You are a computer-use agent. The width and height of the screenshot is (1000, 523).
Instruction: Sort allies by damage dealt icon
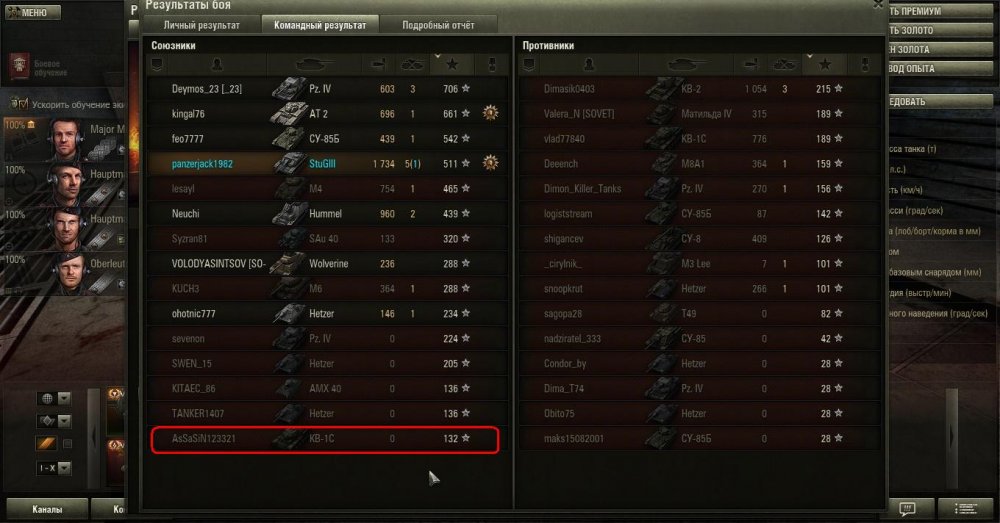[x=378, y=64]
